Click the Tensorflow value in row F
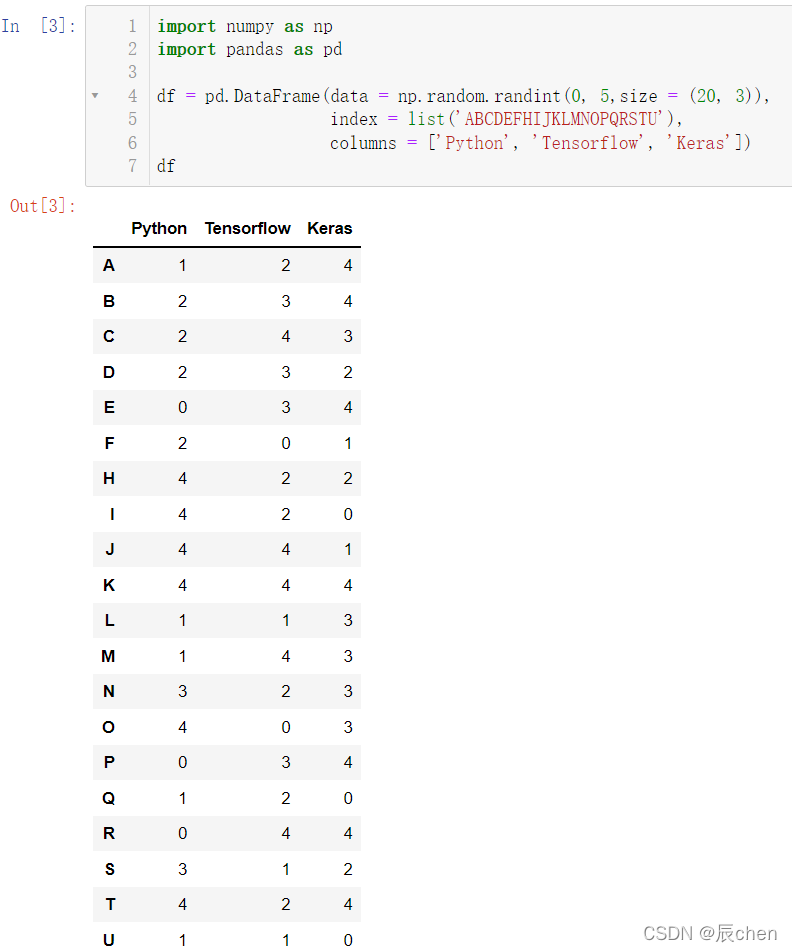Screen dimensions: 792x952 [285, 443]
